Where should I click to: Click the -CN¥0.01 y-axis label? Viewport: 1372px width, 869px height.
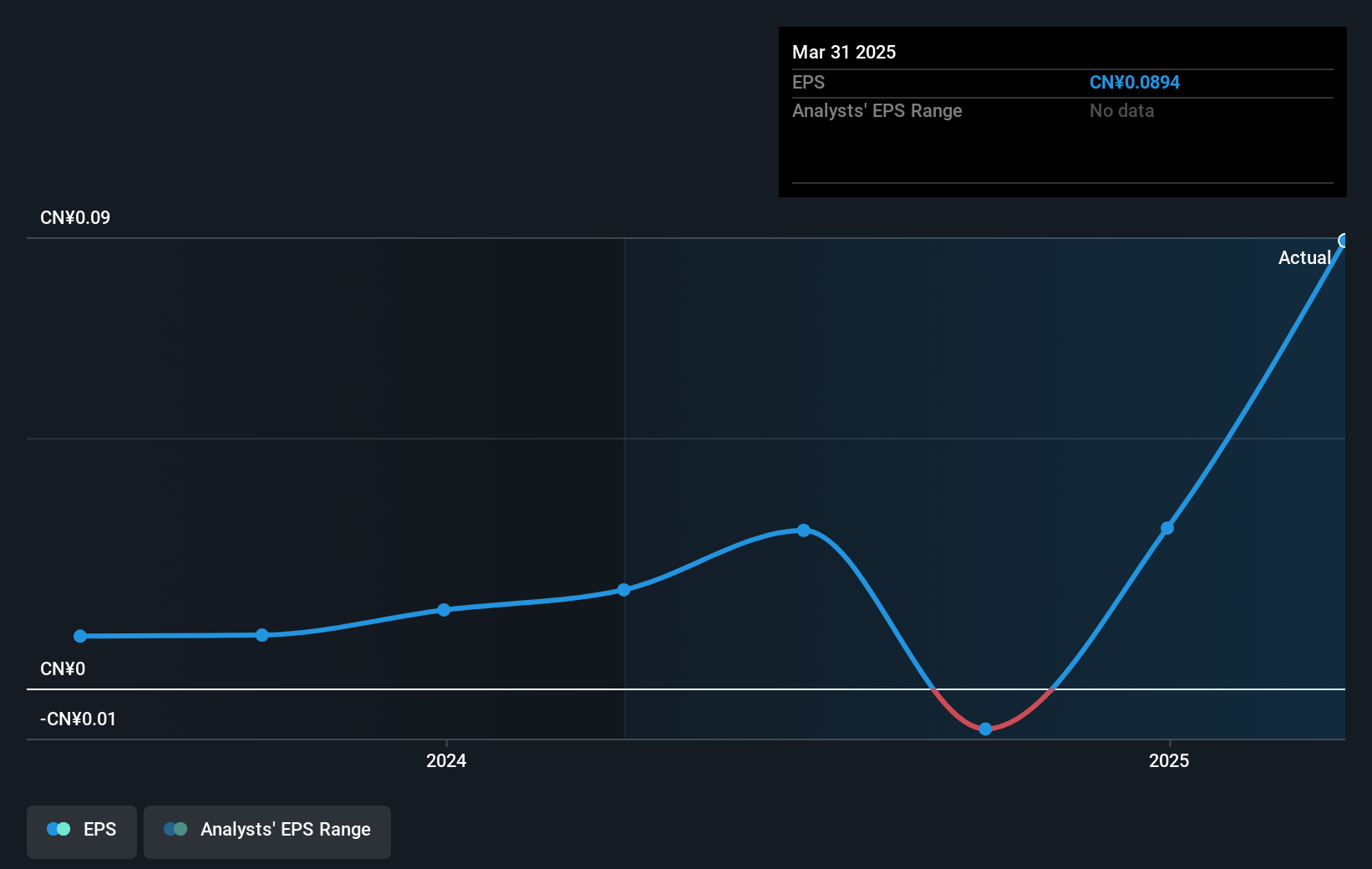pyautogui.click(x=79, y=719)
